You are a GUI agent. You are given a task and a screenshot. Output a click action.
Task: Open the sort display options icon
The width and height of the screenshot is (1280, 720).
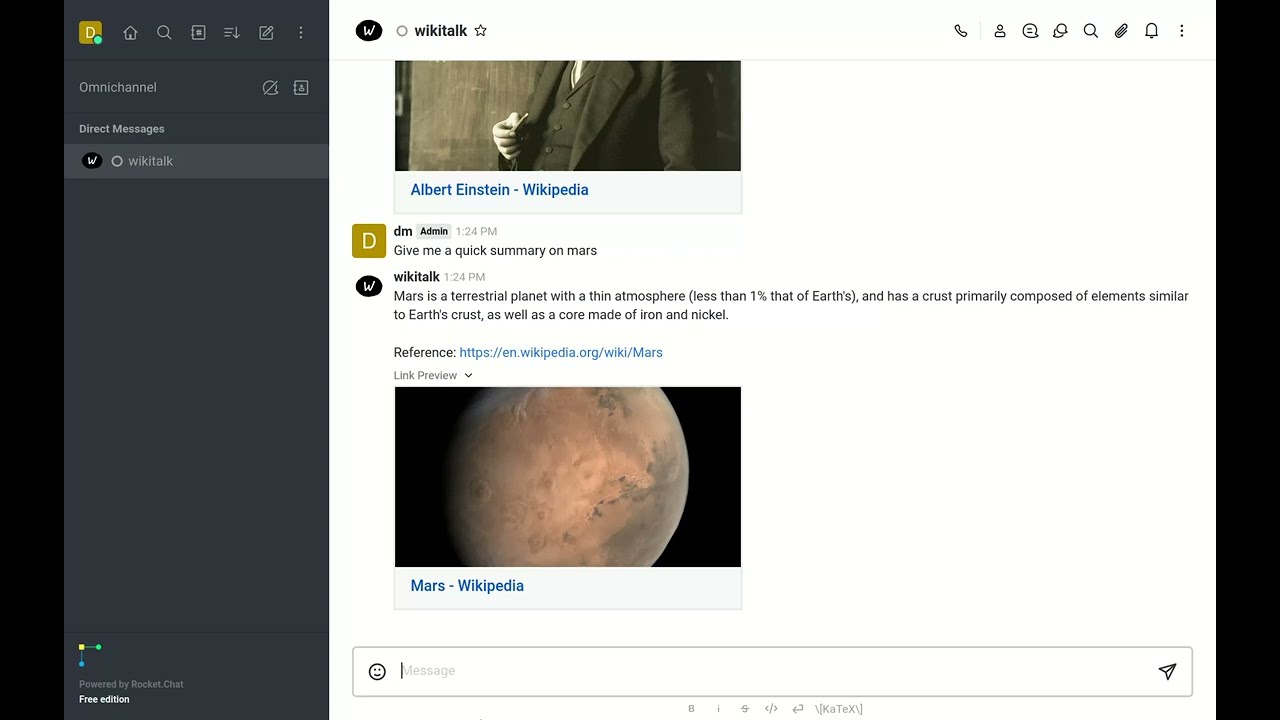click(x=232, y=32)
